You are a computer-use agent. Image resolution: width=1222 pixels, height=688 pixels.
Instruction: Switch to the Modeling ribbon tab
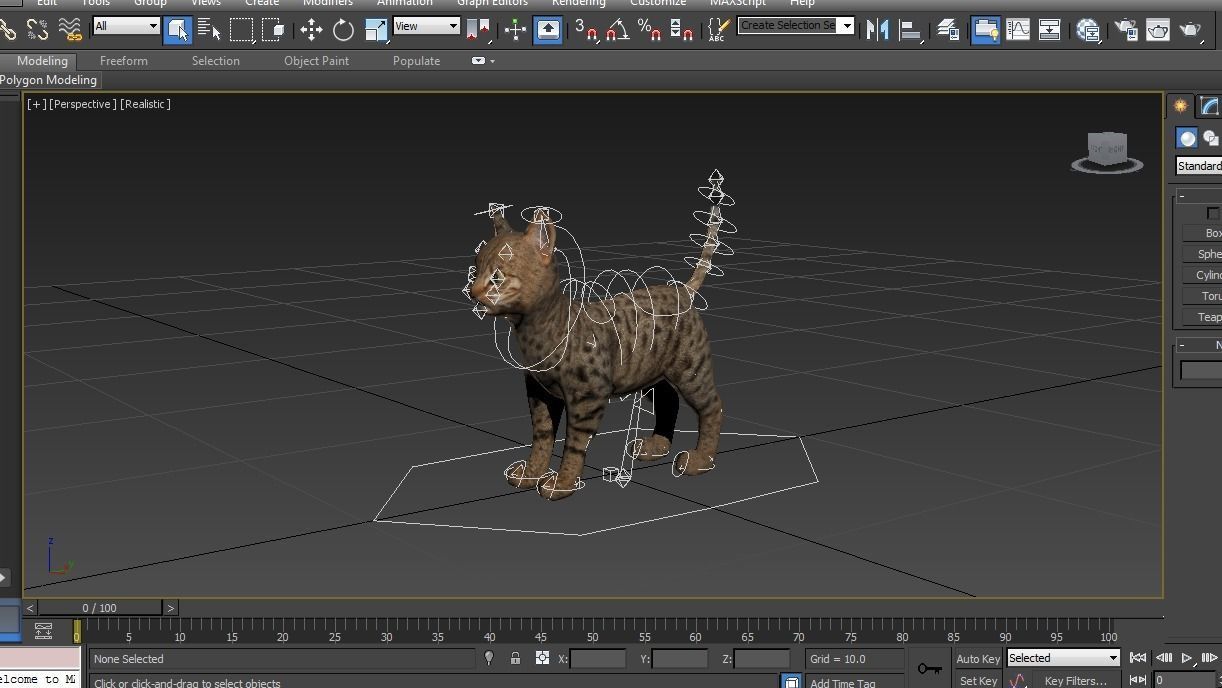point(42,61)
